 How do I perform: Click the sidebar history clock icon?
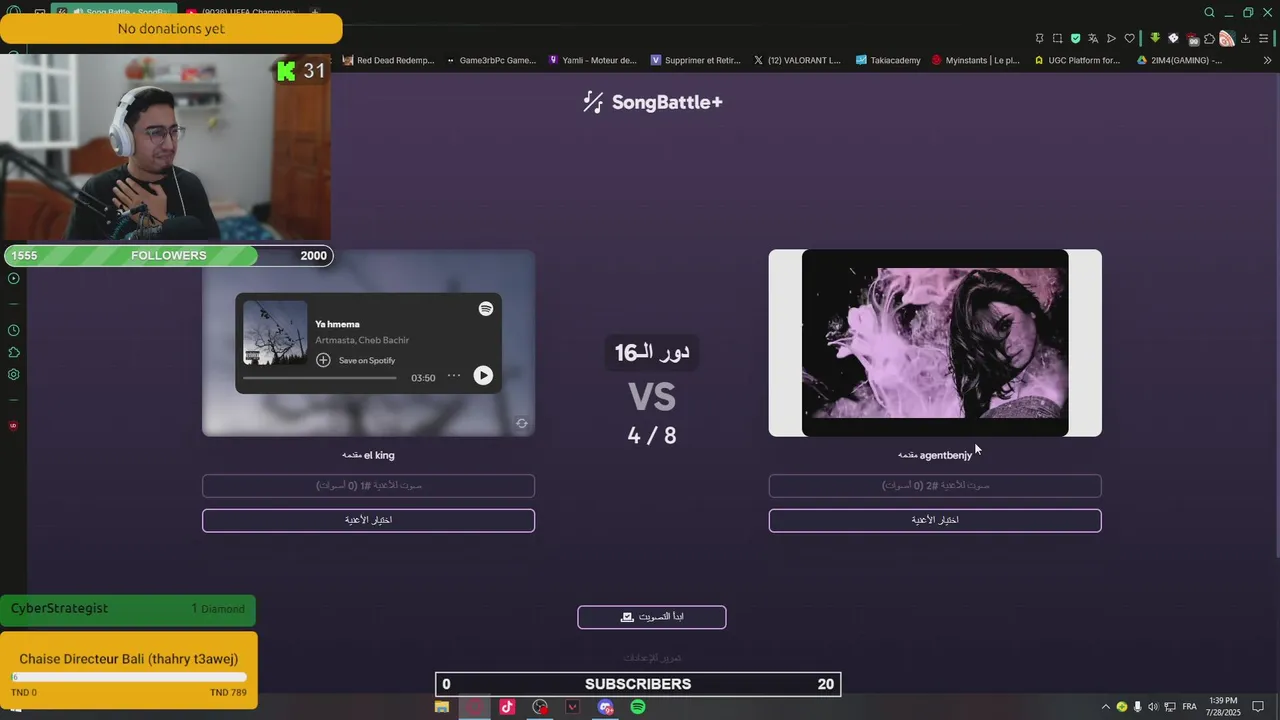pos(13,330)
